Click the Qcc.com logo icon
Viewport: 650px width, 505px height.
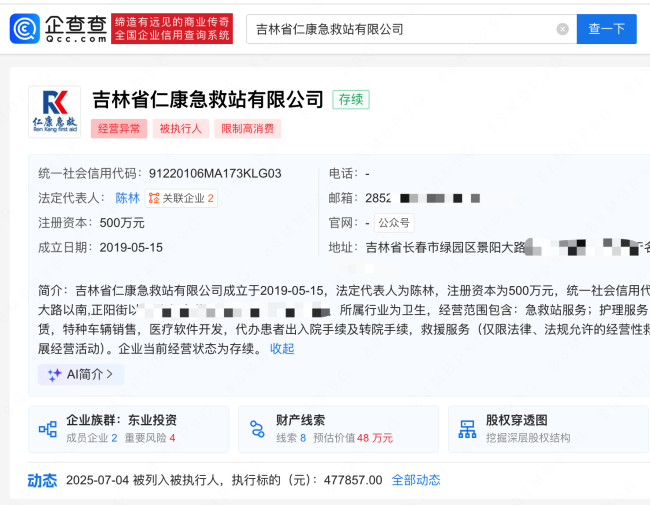pyautogui.click(x=25, y=29)
